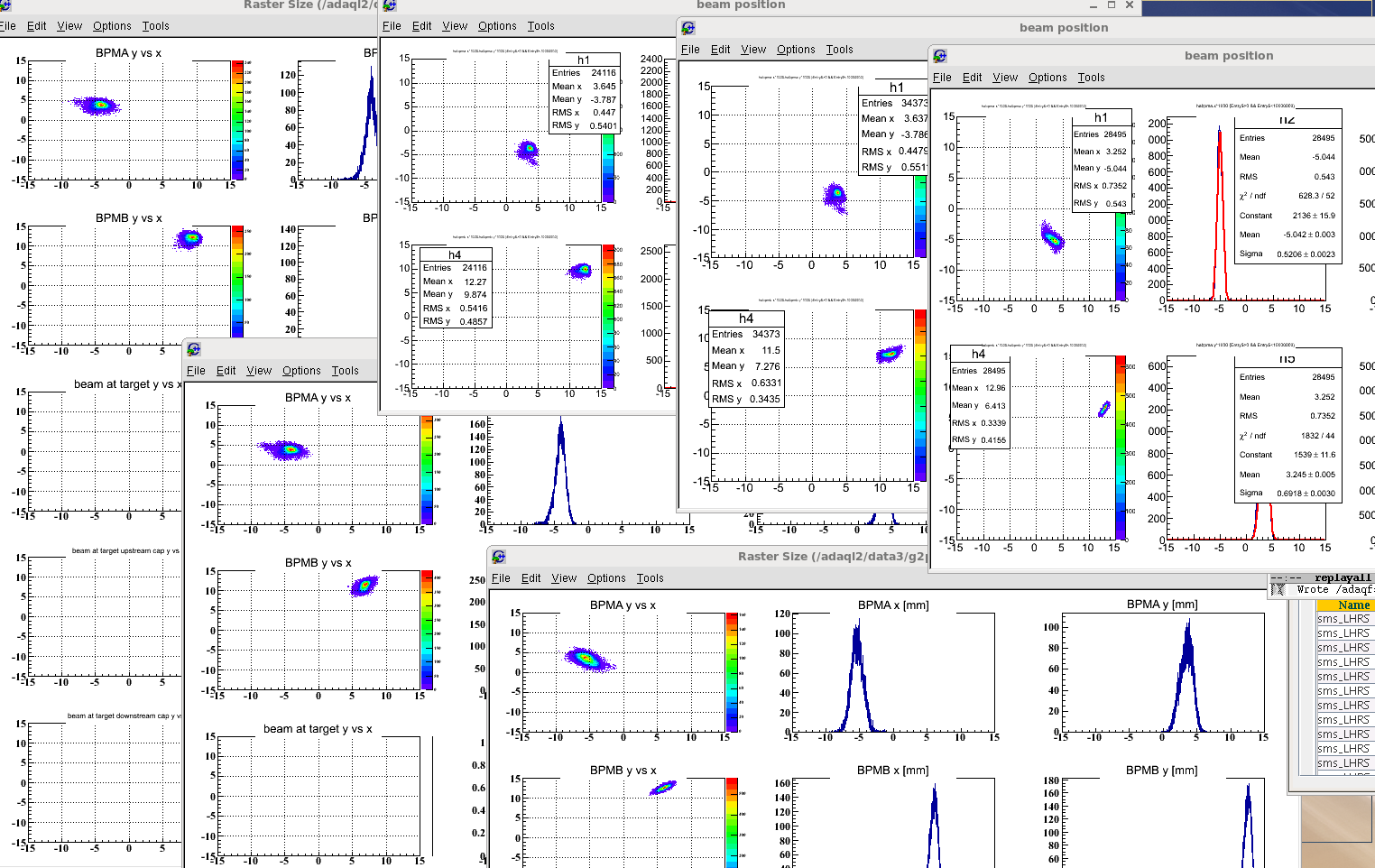Click color palette of h4 plot with Mean x 11.5

coord(920,395)
